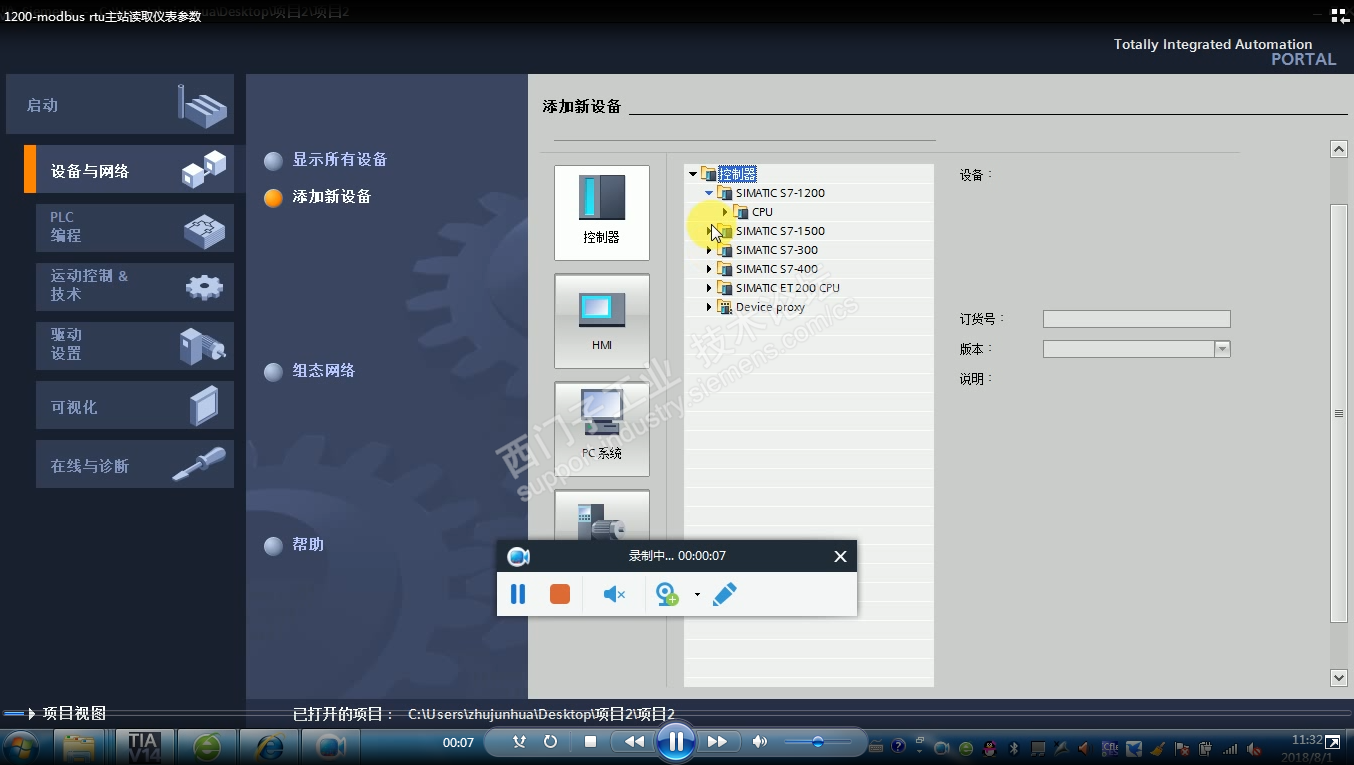Toggle the recorder's muted speaker icon
The height and width of the screenshot is (765, 1354).
(614, 594)
